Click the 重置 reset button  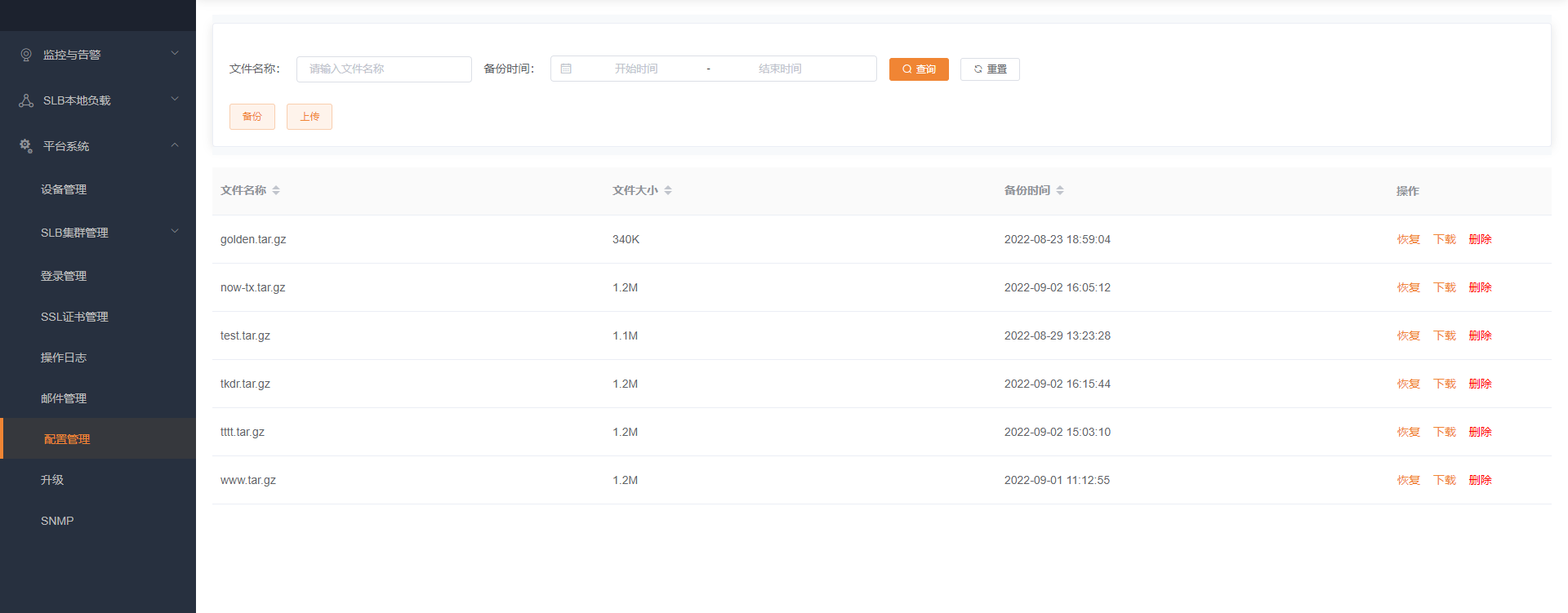(x=990, y=69)
